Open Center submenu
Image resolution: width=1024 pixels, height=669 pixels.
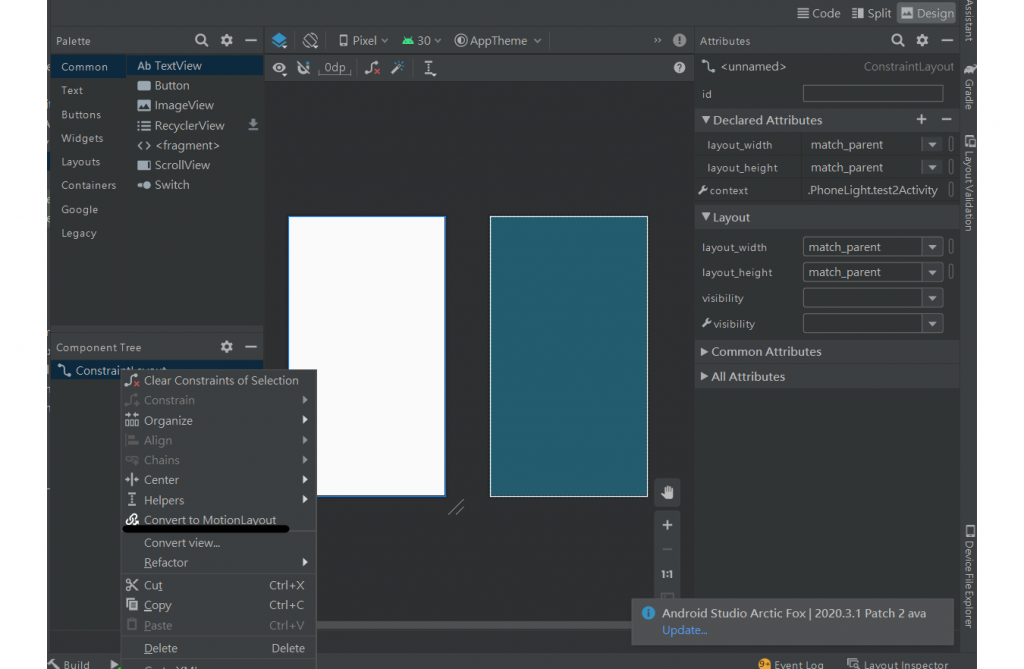(x=219, y=480)
